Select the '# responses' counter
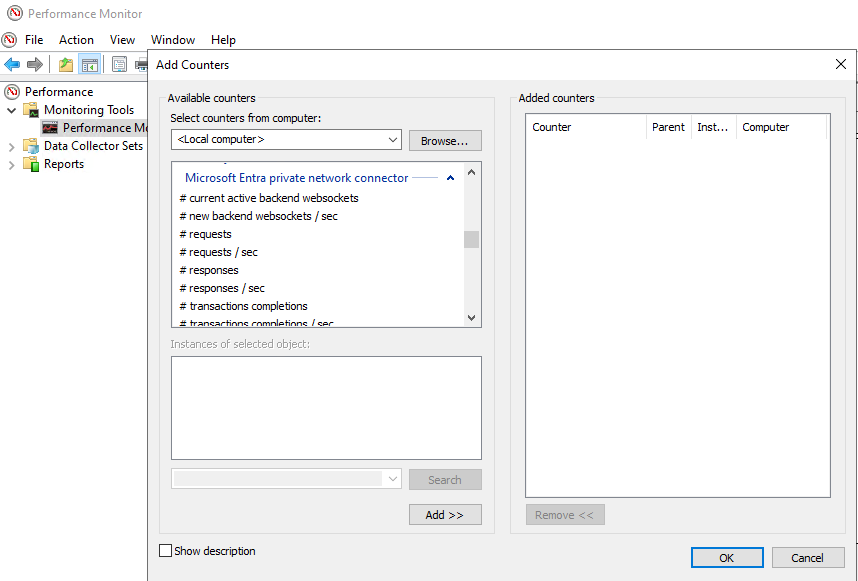 tap(209, 270)
